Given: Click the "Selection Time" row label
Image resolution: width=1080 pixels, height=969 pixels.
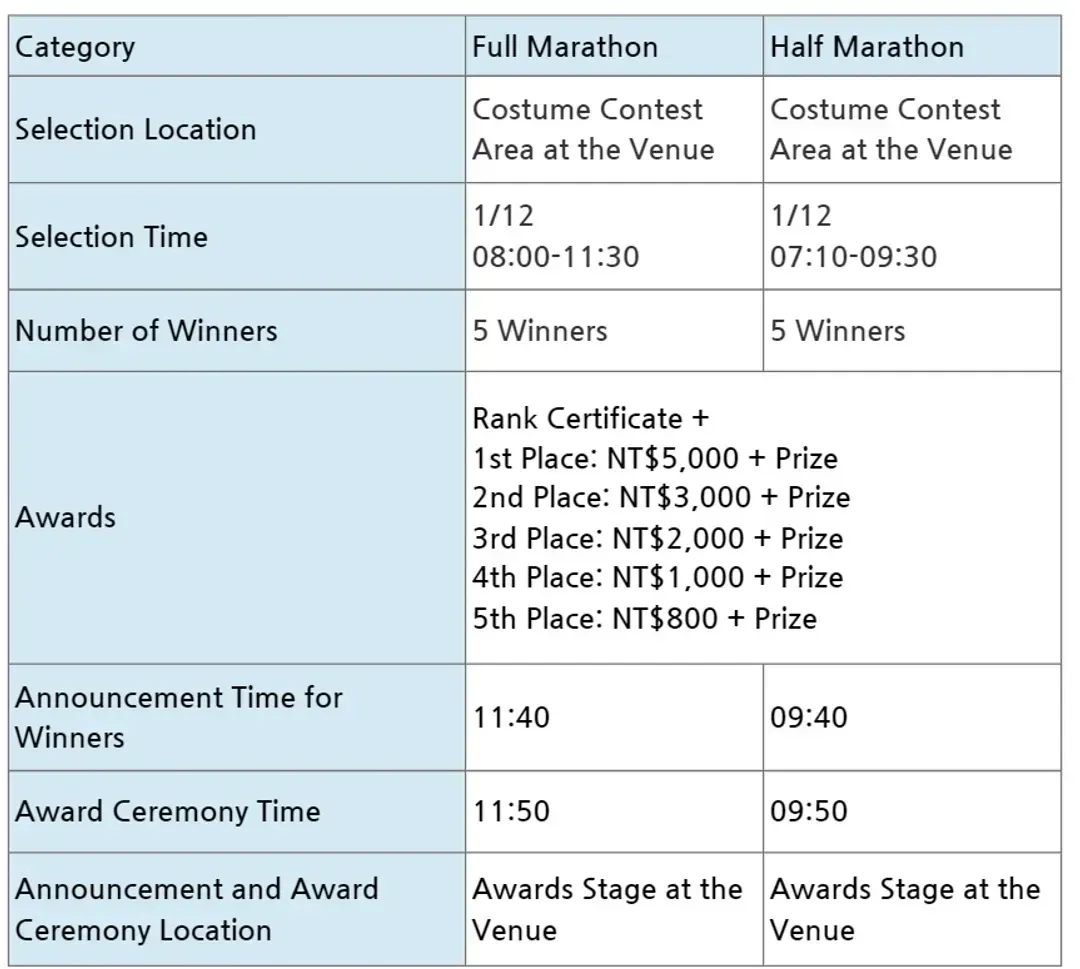Looking at the screenshot, I should pos(111,237).
